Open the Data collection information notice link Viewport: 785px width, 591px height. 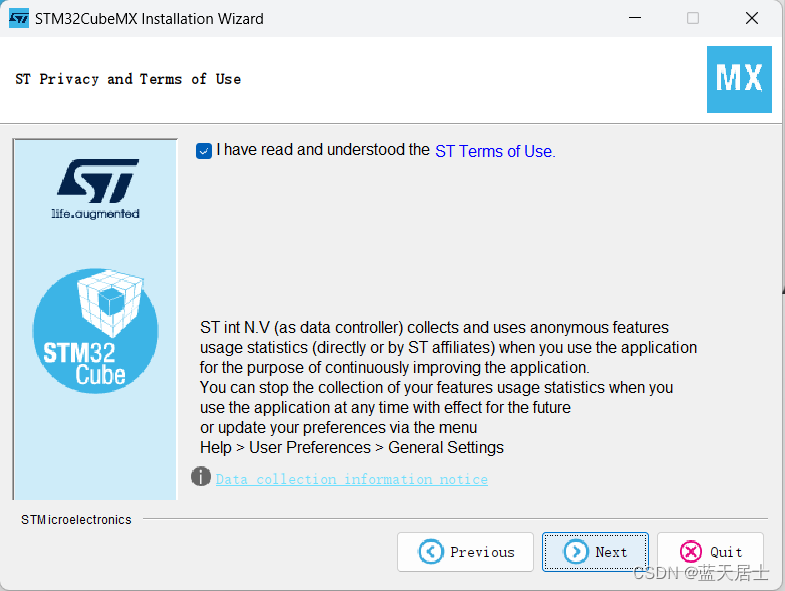(x=351, y=479)
